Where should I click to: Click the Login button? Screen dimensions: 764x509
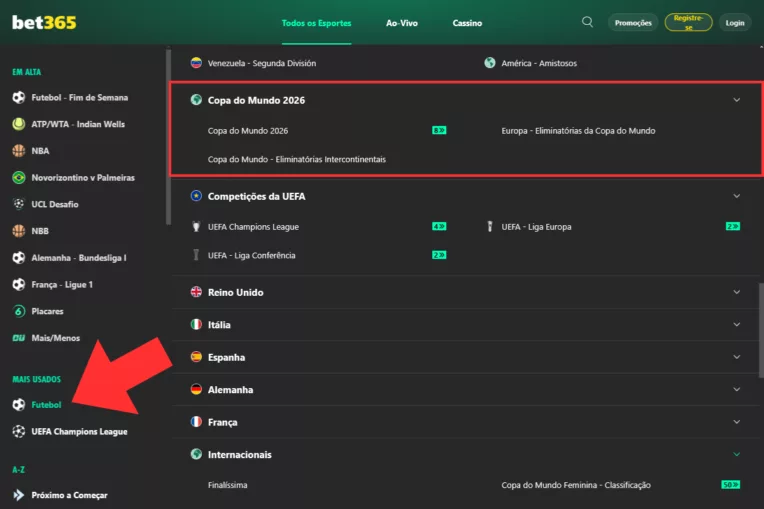(735, 23)
